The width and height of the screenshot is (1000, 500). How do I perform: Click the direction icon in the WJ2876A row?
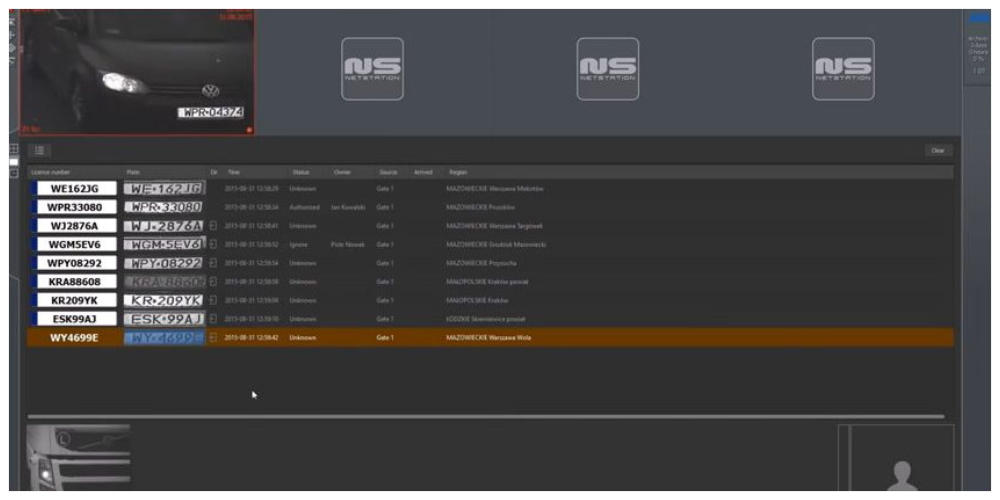pyautogui.click(x=214, y=225)
